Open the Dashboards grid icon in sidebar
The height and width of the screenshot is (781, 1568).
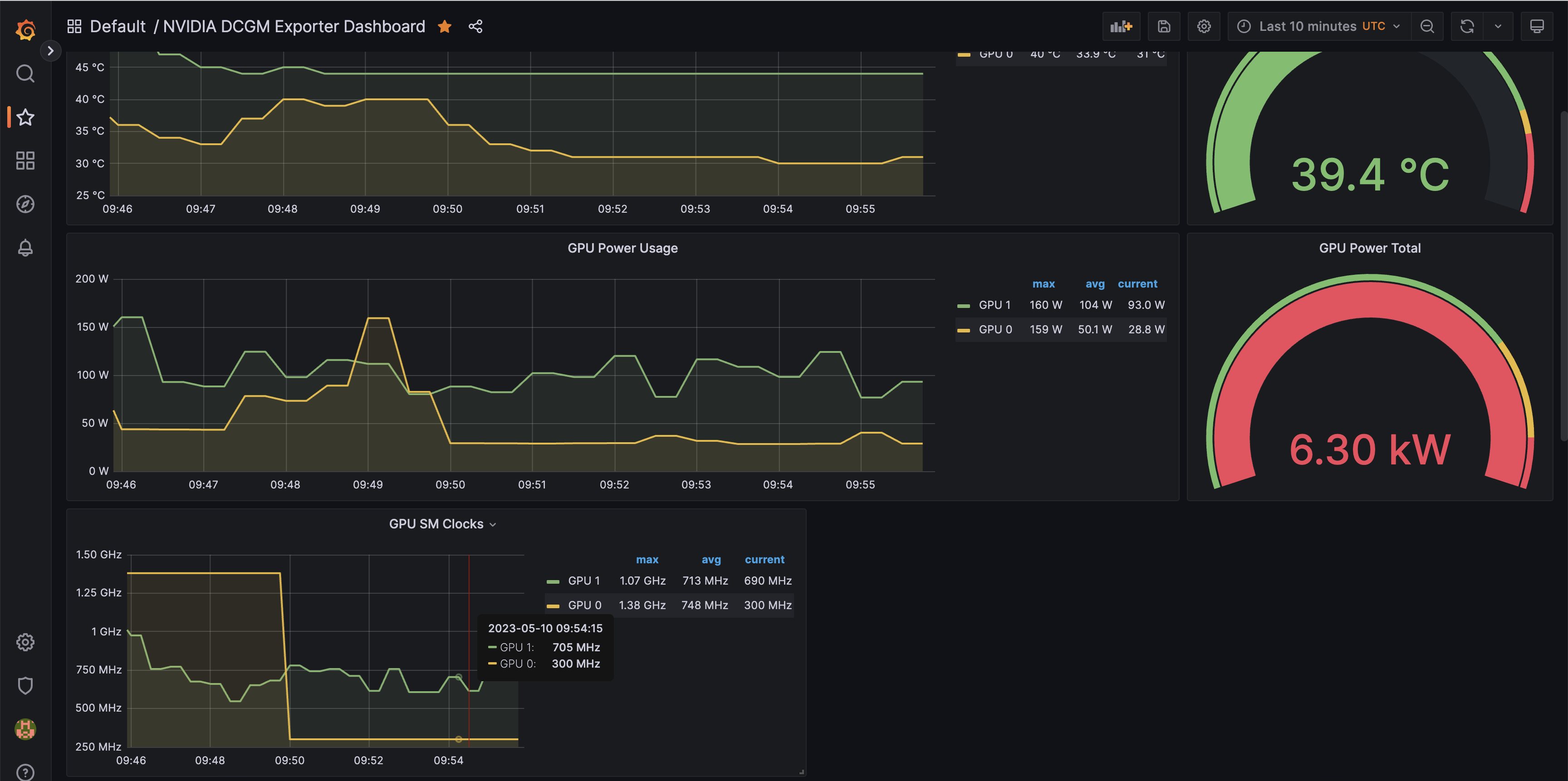25,161
